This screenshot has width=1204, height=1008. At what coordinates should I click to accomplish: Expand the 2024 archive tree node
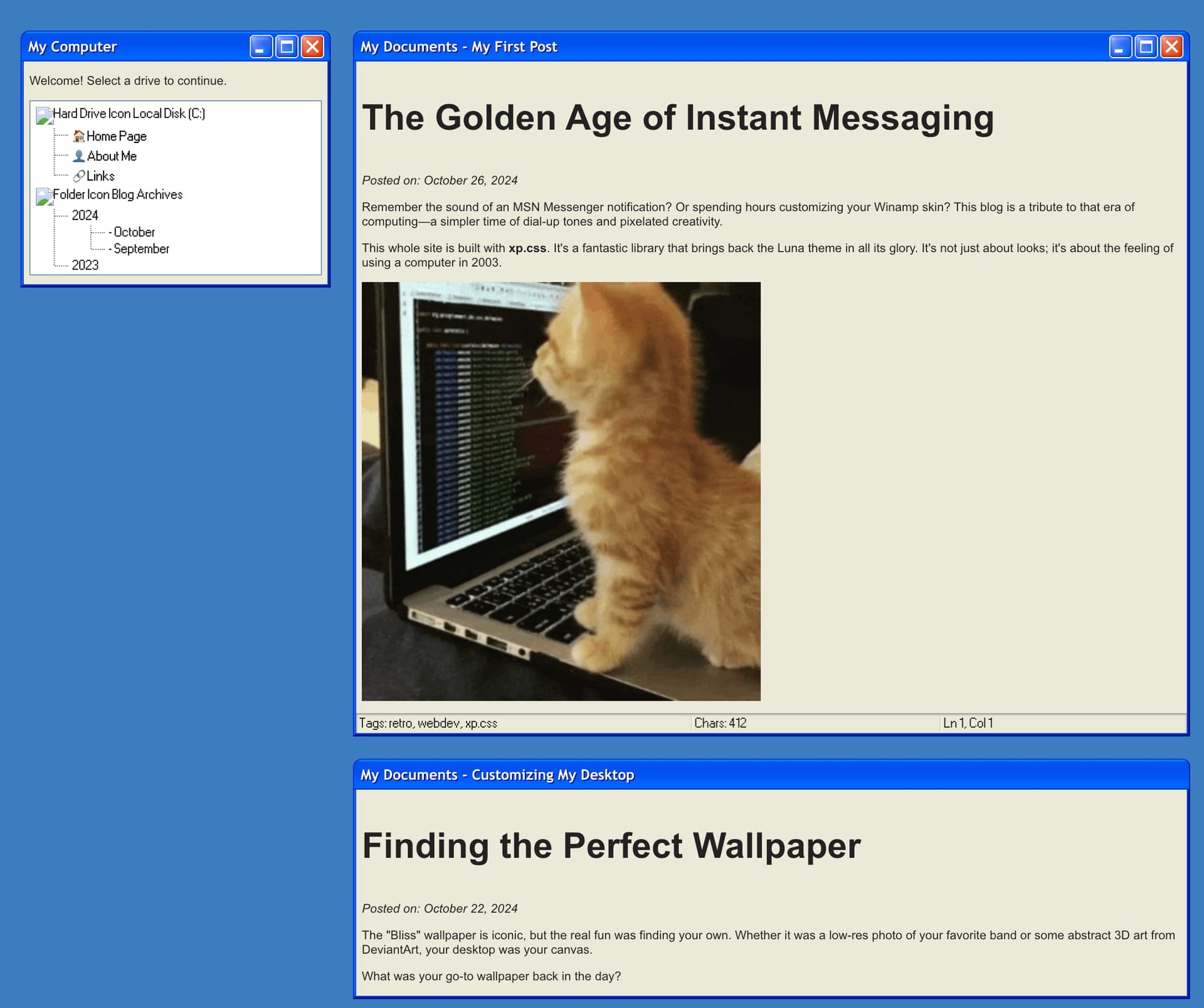click(85, 215)
